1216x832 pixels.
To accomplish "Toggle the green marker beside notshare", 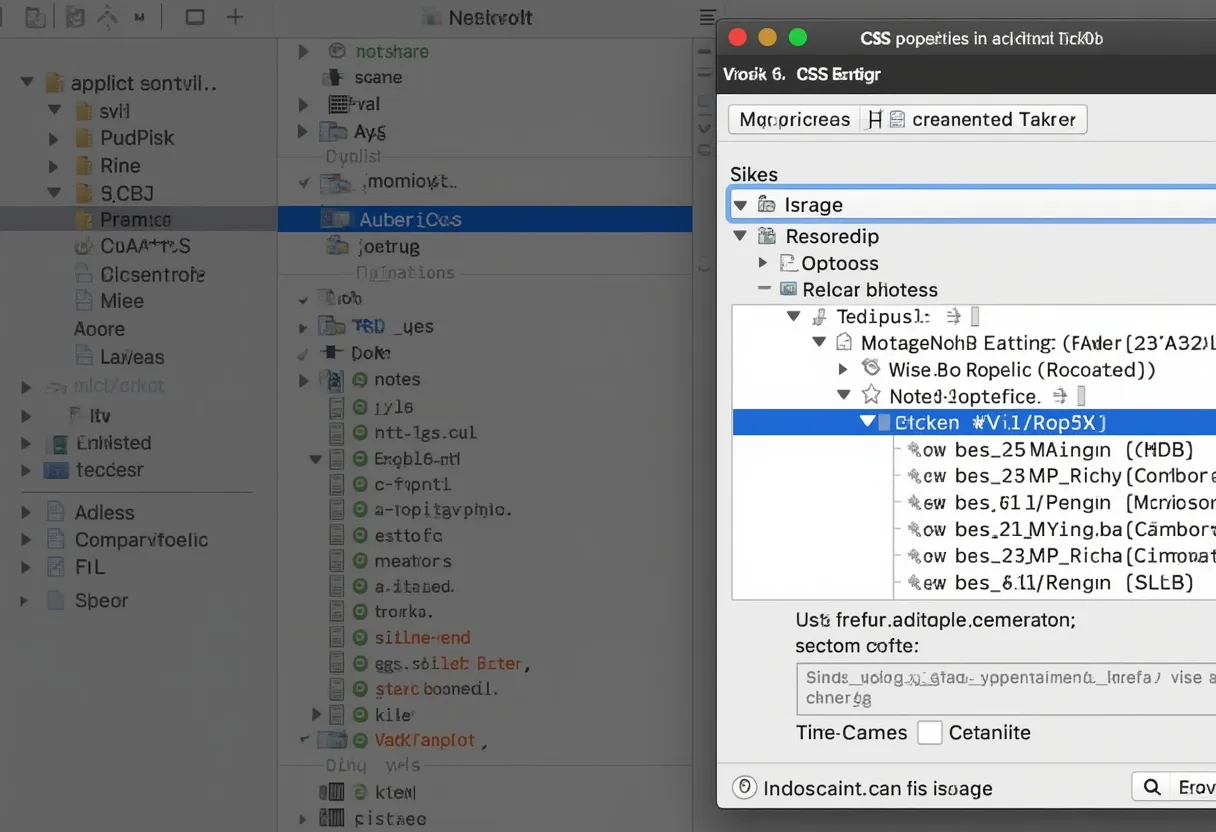I will [337, 51].
